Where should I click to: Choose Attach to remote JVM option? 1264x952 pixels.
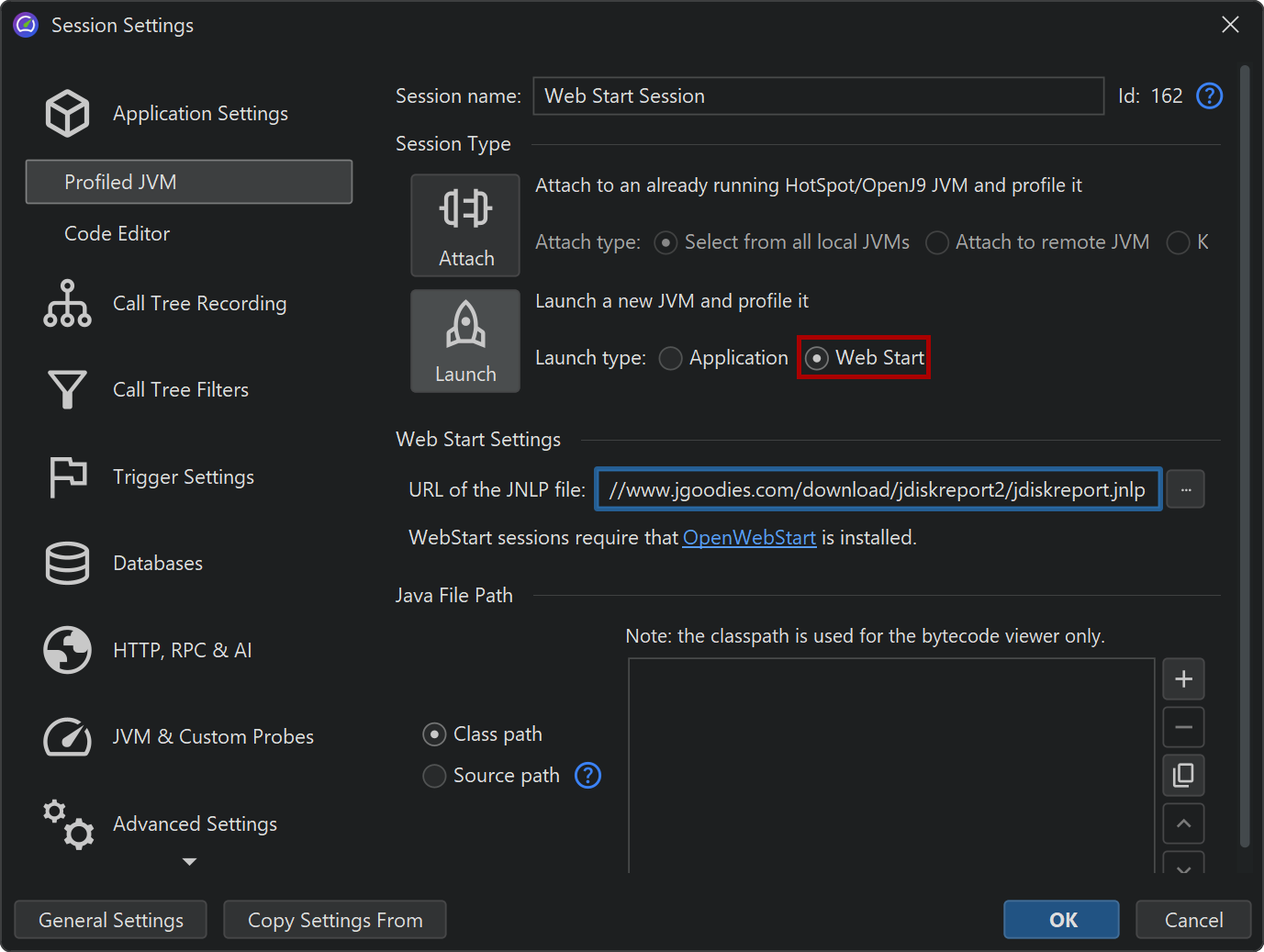click(x=936, y=242)
